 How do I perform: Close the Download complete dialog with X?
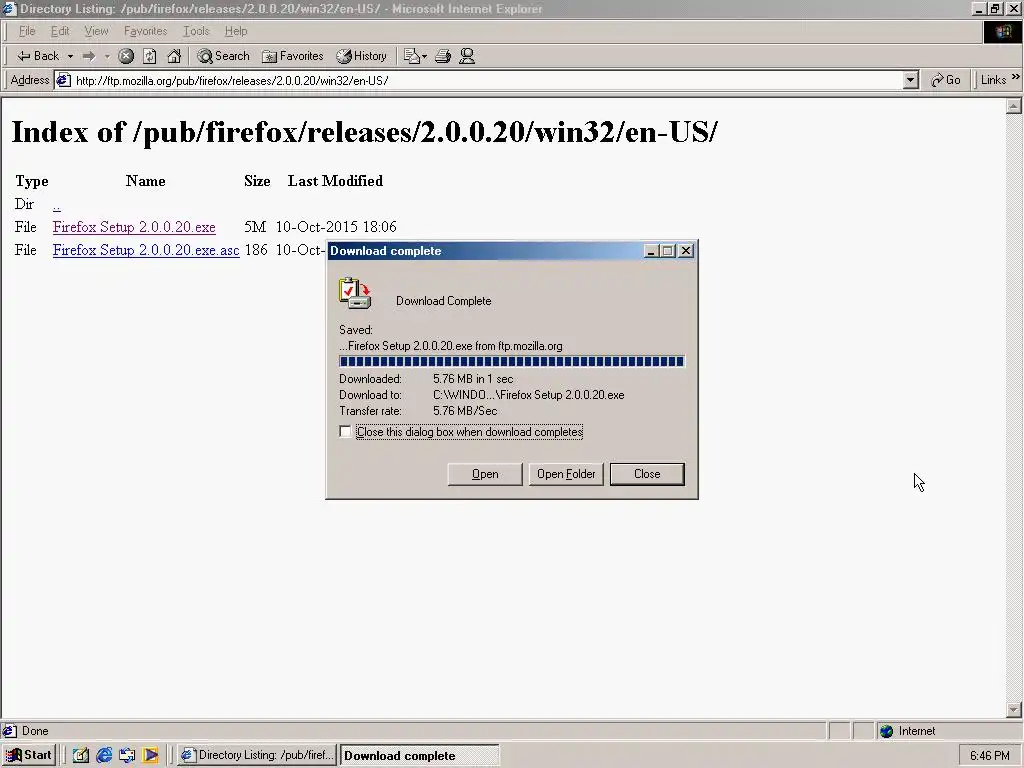click(686, 251)
